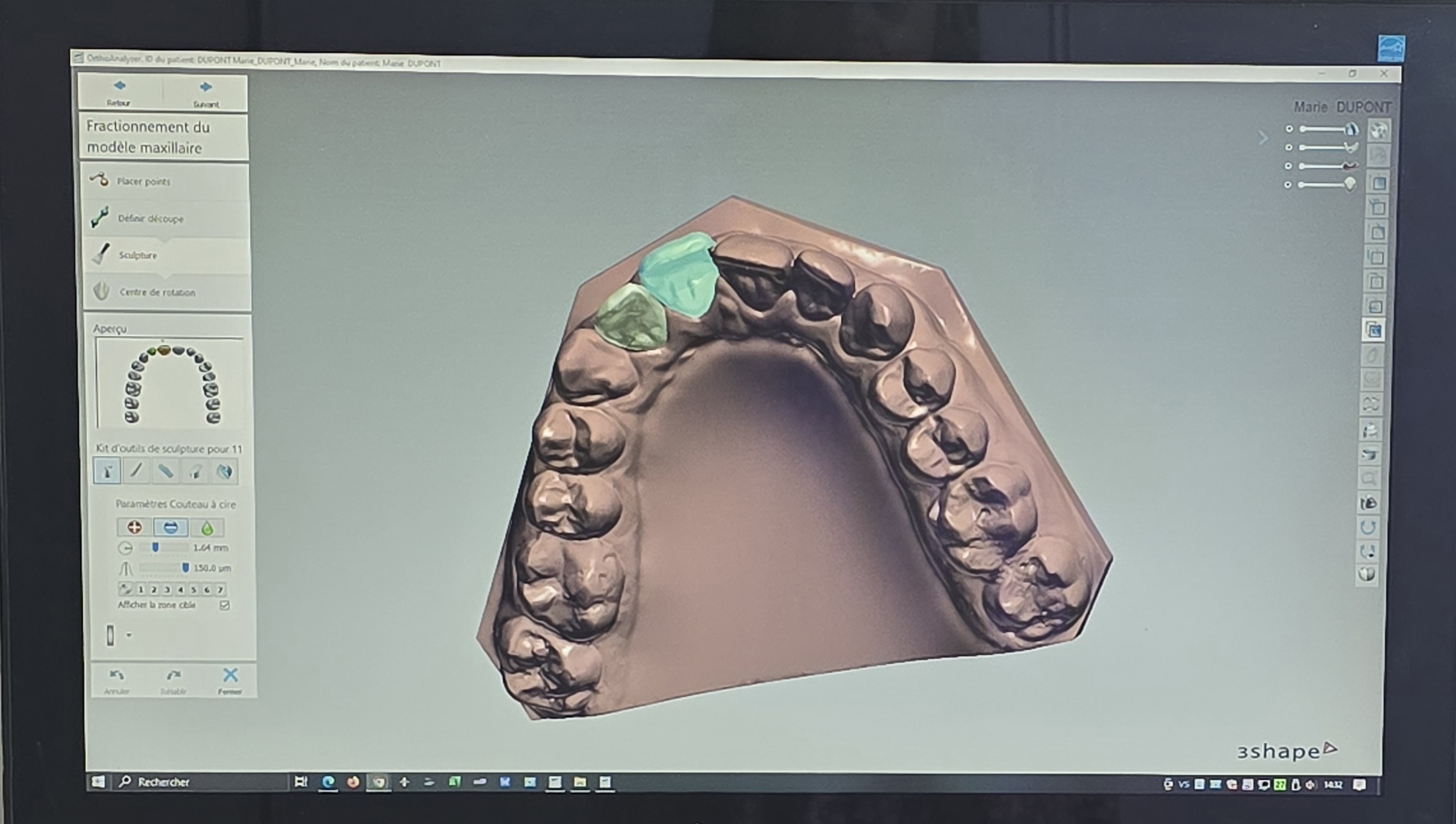This screenshot has width=1456, height=824.
Task: Enable the add material plus mode
Action: (134, 527)
